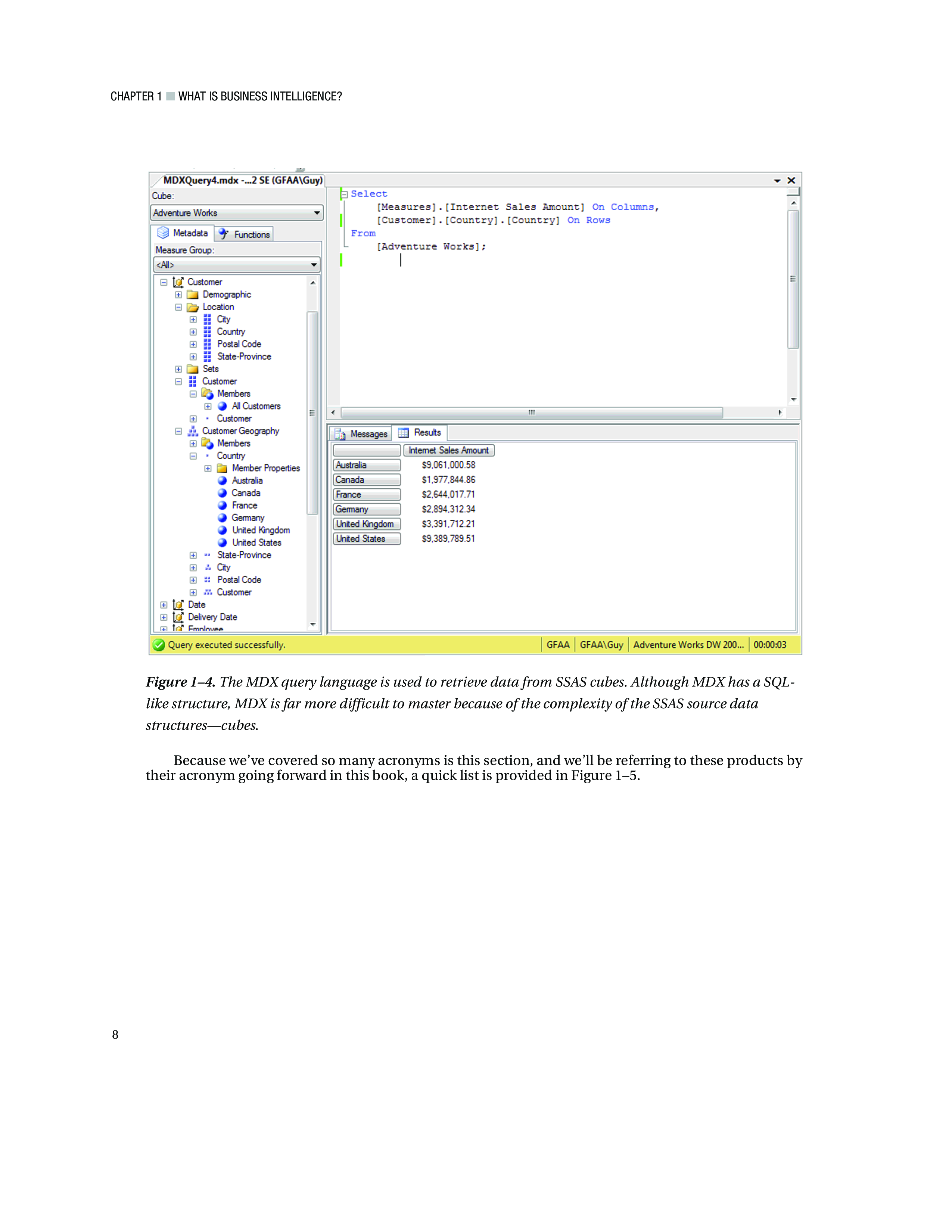The height and width of the screenshot is (1232, 952).
Task: Click the green query success status icon
Action: click(x=159, y=645)
